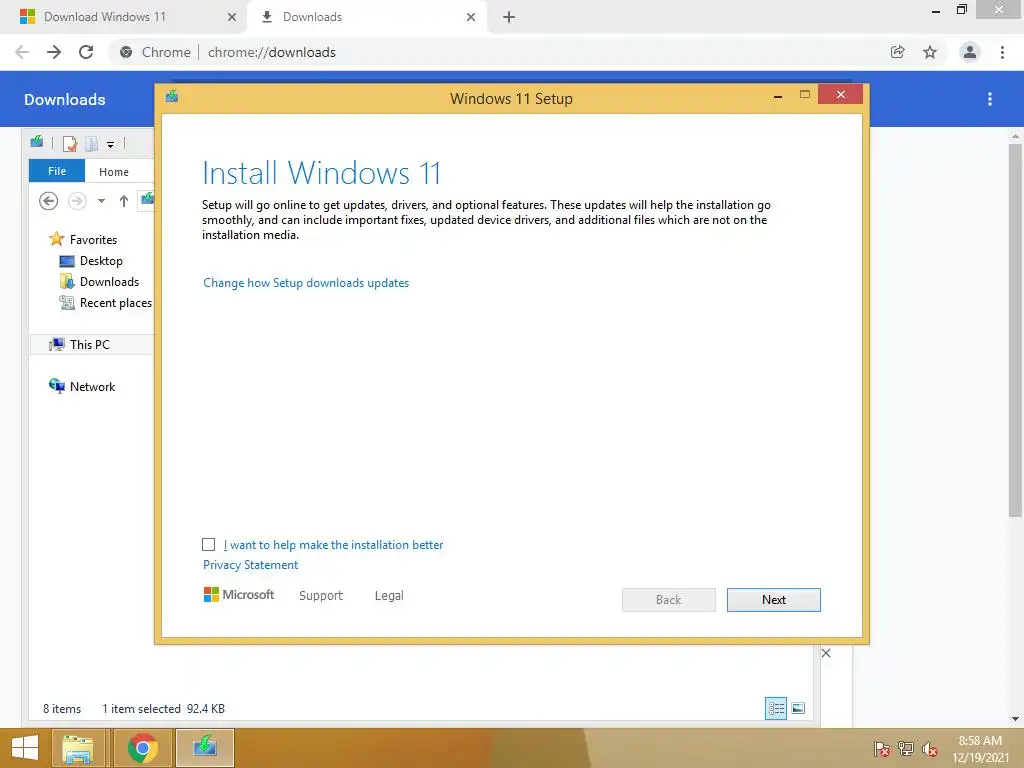Viewport: 1024px width, 768px height.
Task: Click the network tray icon
Action: pos(906,749)
